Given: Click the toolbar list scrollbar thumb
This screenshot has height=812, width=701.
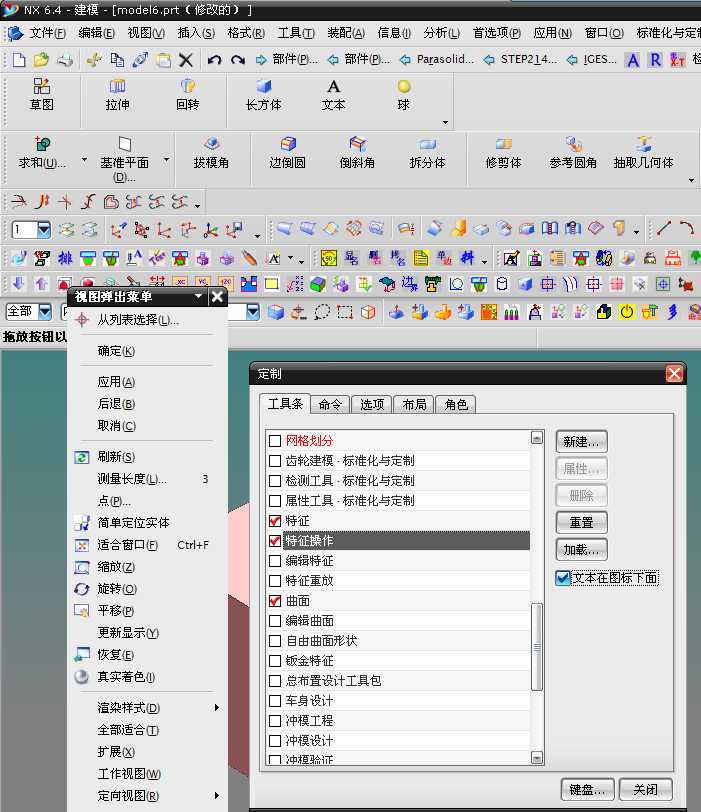Looking at the screenshot, I should 537,646.
